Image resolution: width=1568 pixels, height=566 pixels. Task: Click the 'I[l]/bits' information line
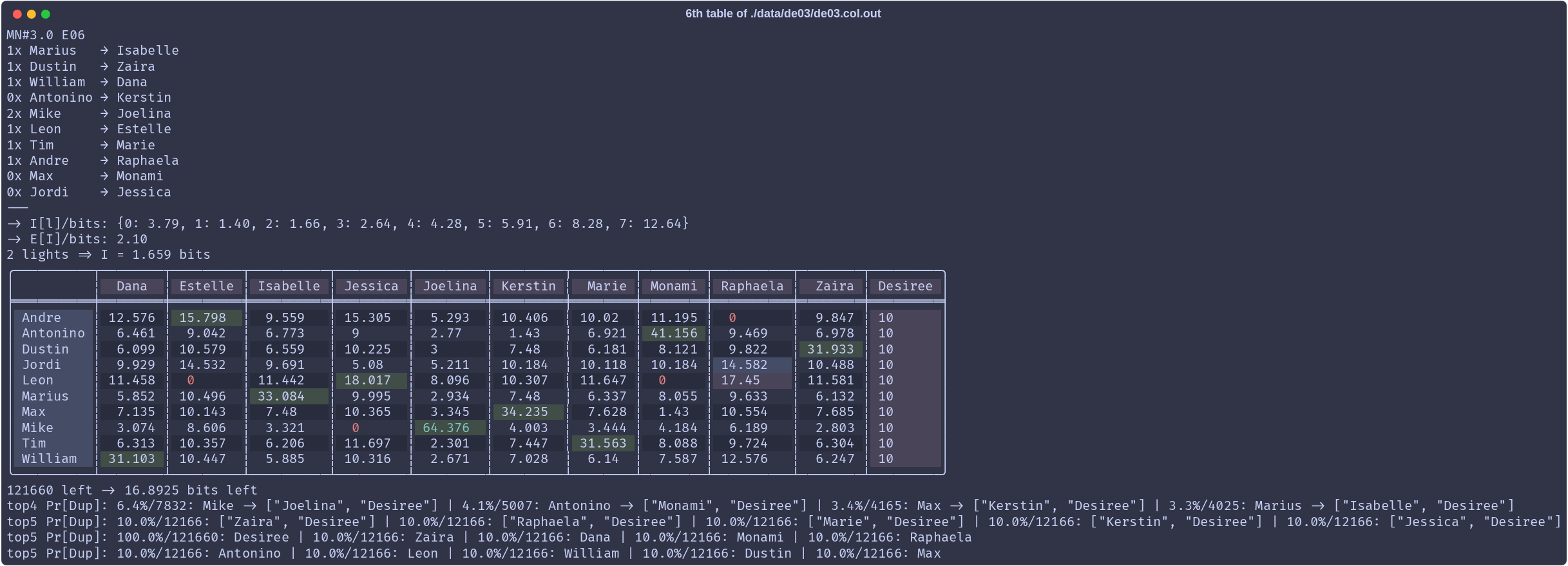pyautogui.click(x=348, y=223)
